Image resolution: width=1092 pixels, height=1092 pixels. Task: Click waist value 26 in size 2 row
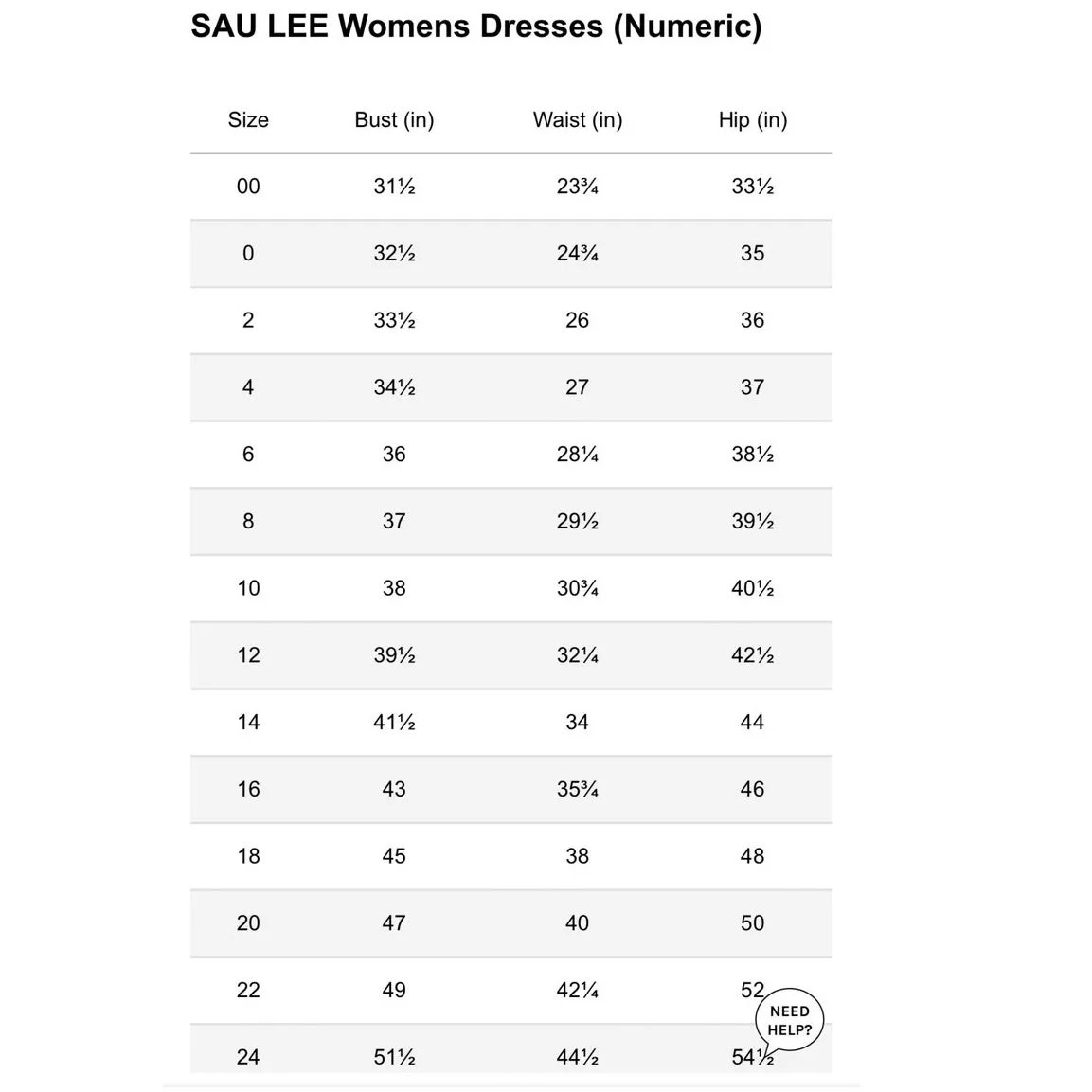[577, 320]
